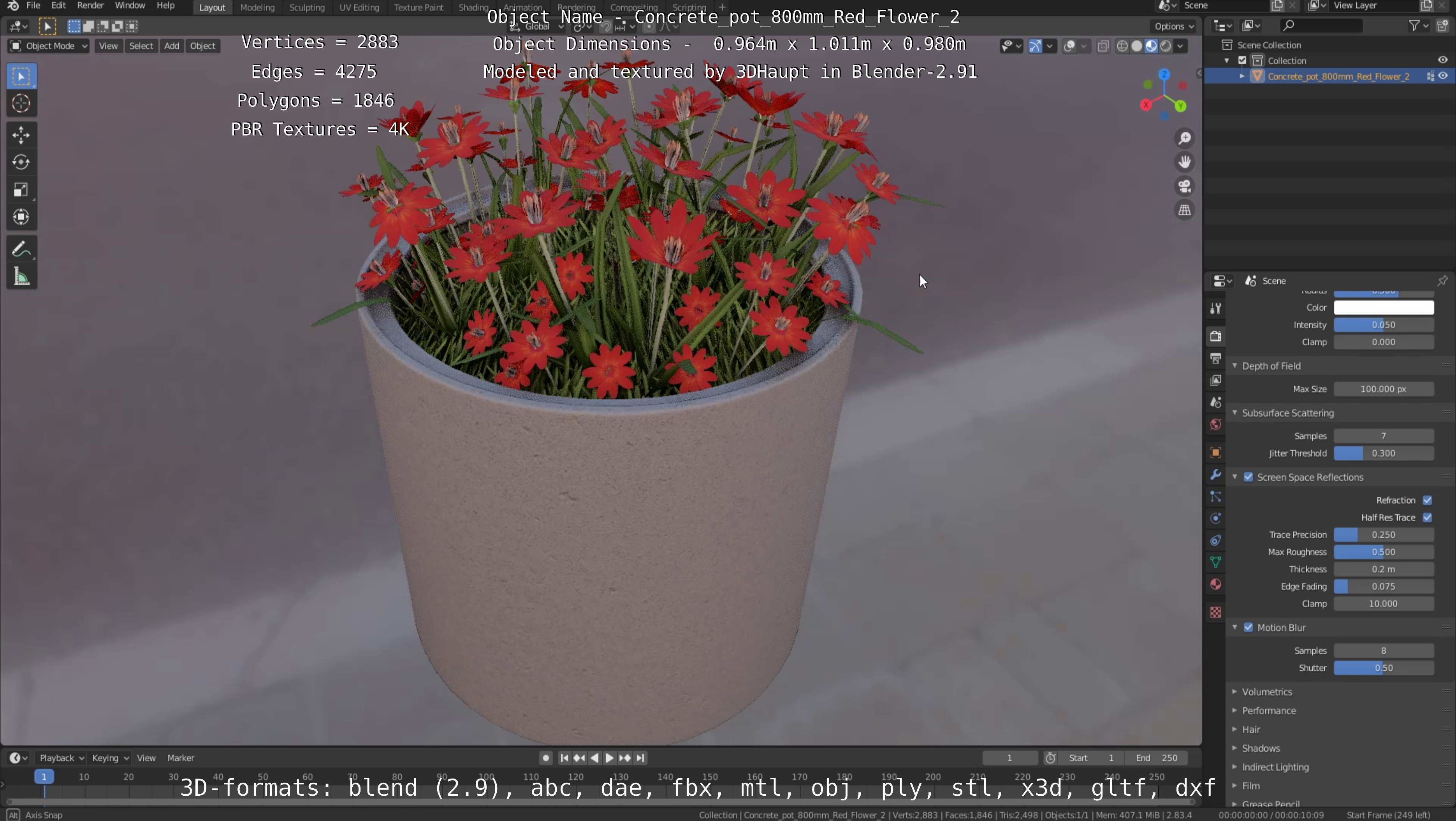Open the Active Tool properties tab

(x=1216, y=308)
